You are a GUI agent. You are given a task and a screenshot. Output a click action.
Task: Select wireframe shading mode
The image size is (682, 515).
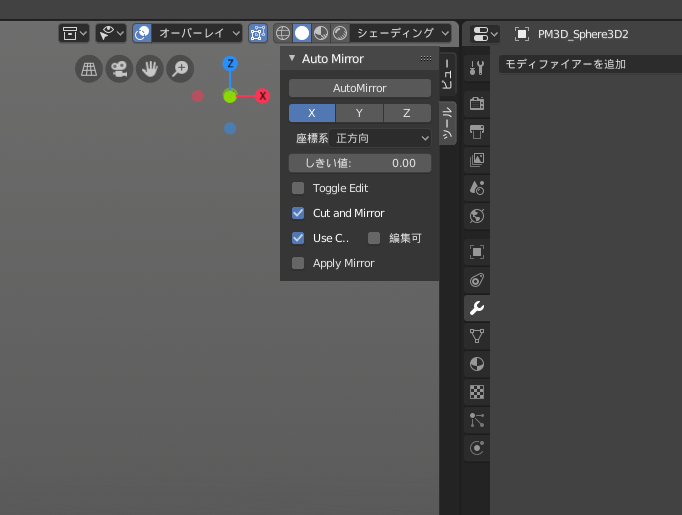click(283, 33)
